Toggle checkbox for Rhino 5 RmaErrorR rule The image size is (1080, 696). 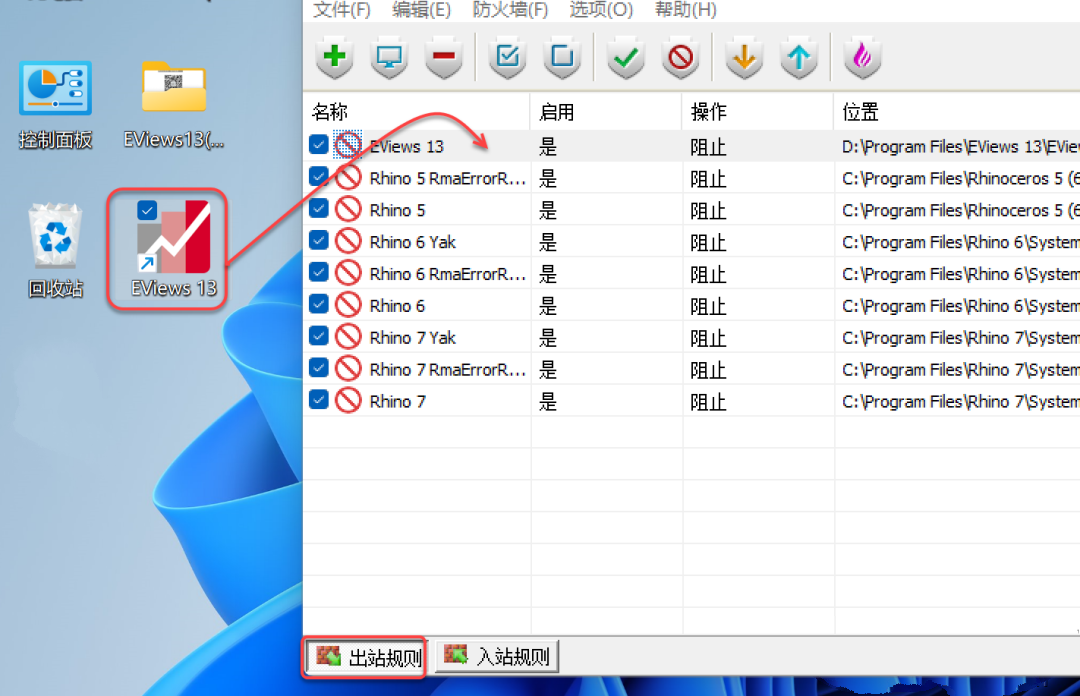point(319,176)
